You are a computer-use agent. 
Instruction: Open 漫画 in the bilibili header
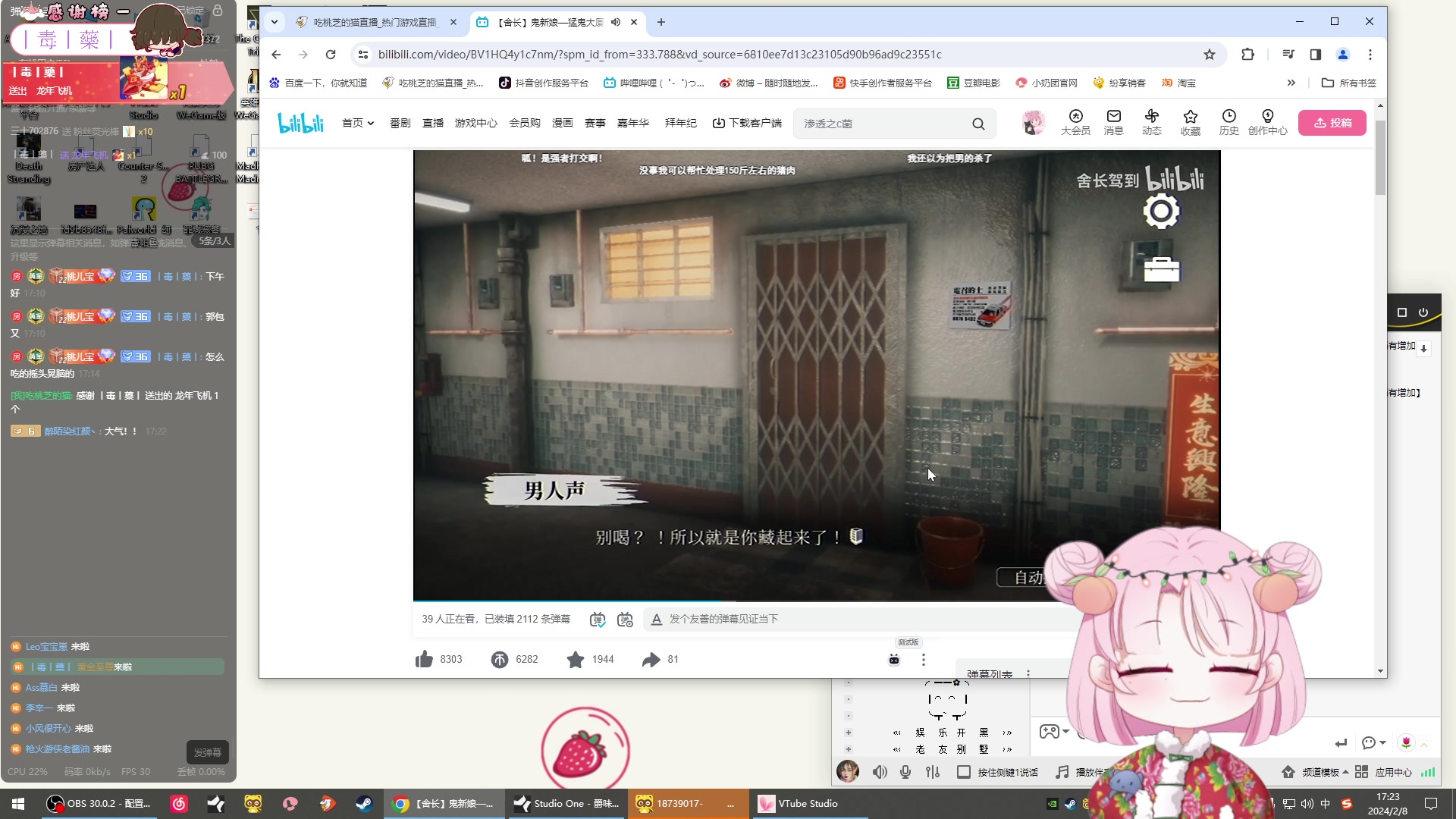[563, 123]
